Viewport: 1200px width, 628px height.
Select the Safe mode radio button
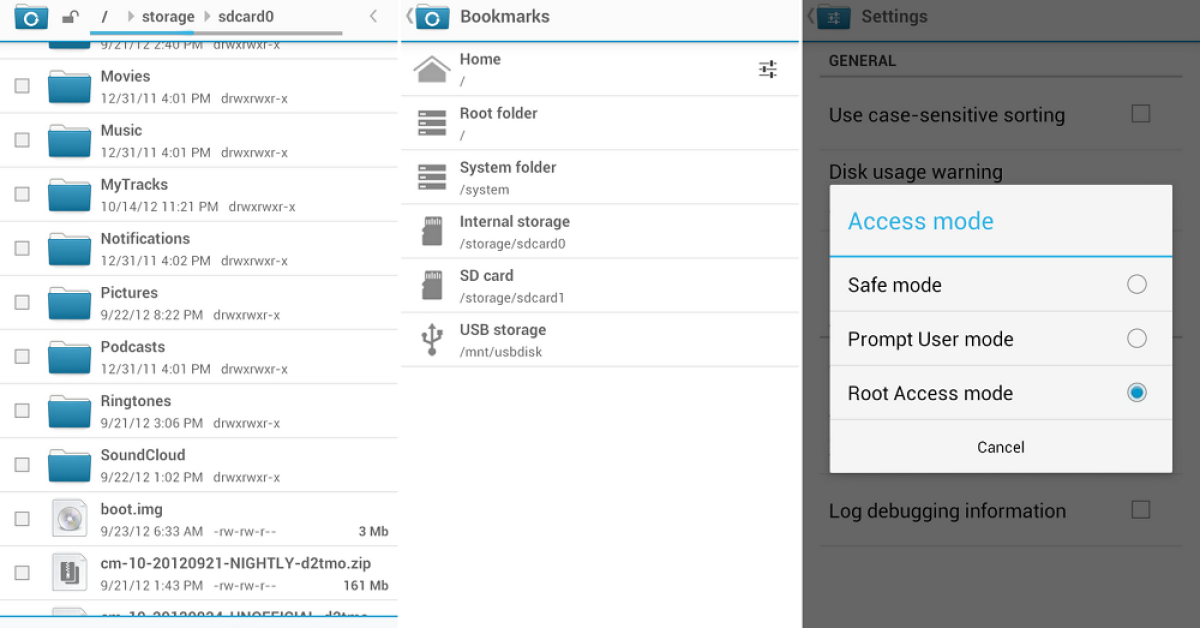coord(1136,285)
